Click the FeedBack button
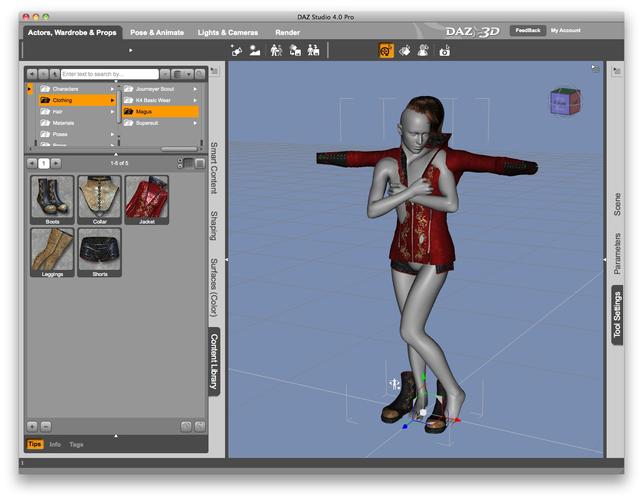 528,30
